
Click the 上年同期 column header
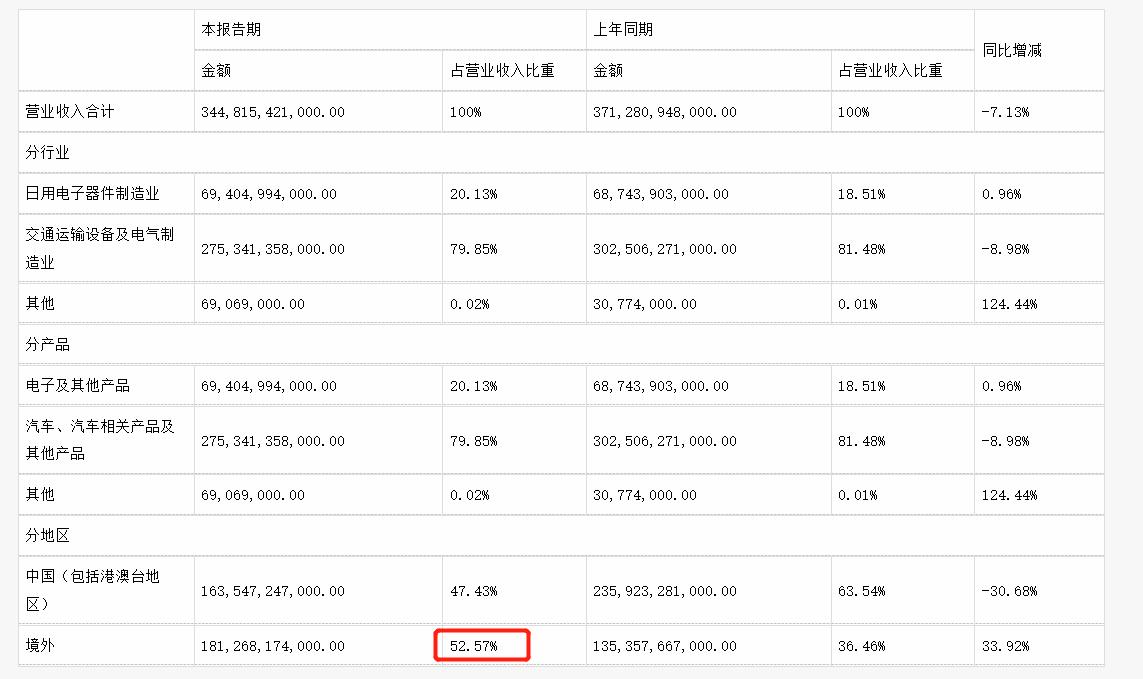(623, 29)
